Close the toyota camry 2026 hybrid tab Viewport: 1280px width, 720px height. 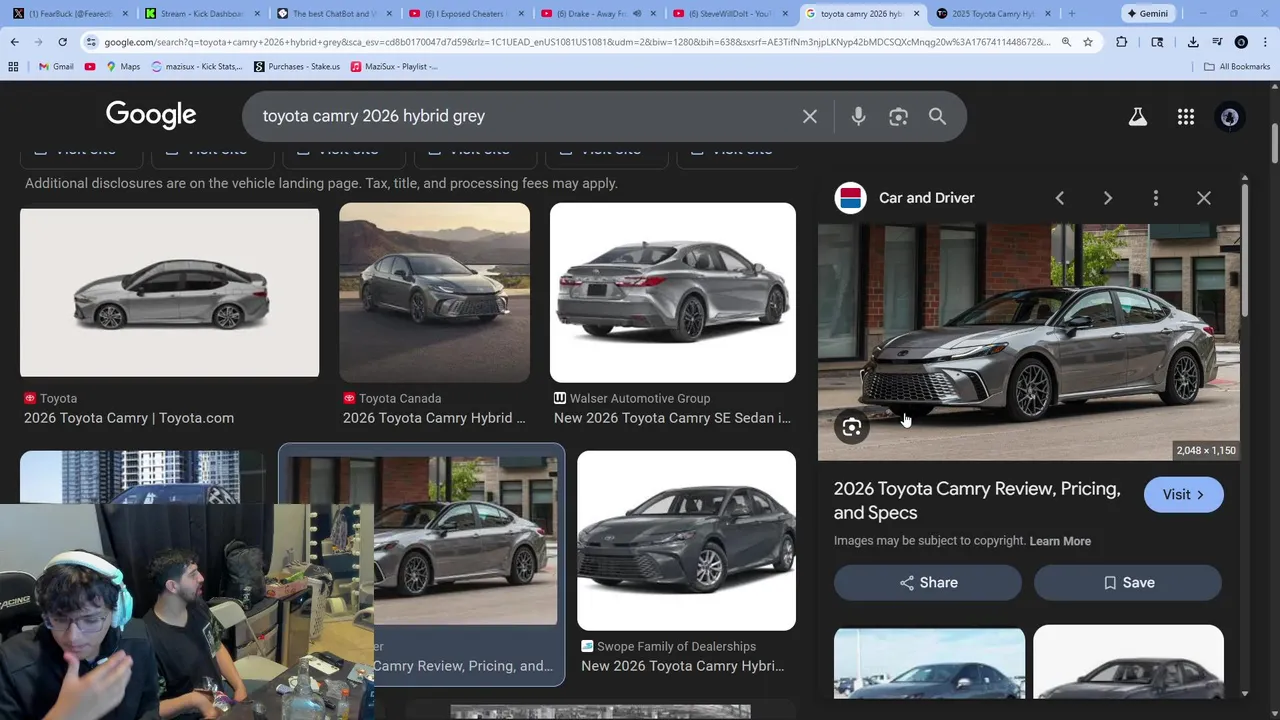[915, 13]
